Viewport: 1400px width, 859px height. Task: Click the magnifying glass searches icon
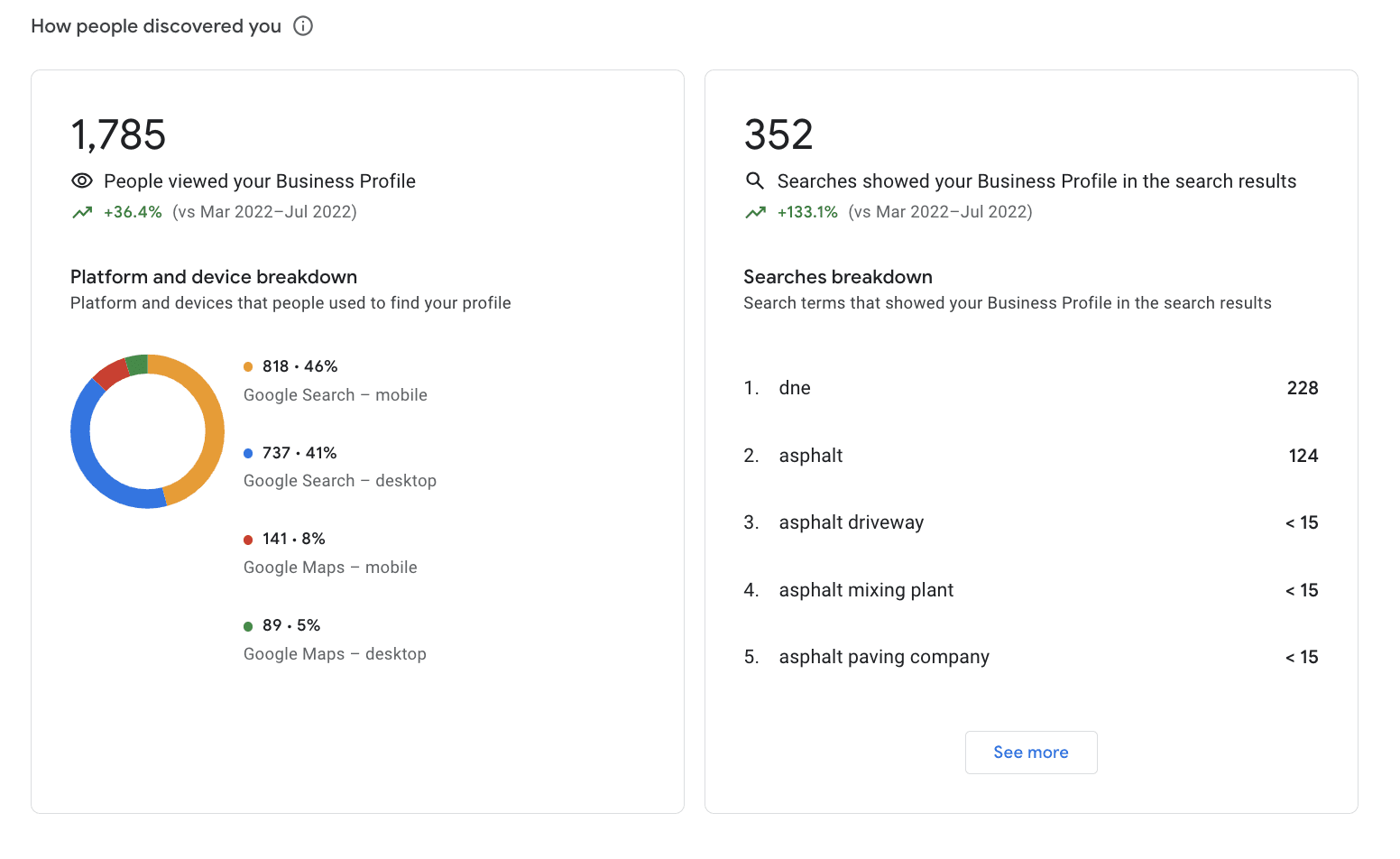pyautogui.click(x=755, y=181)
